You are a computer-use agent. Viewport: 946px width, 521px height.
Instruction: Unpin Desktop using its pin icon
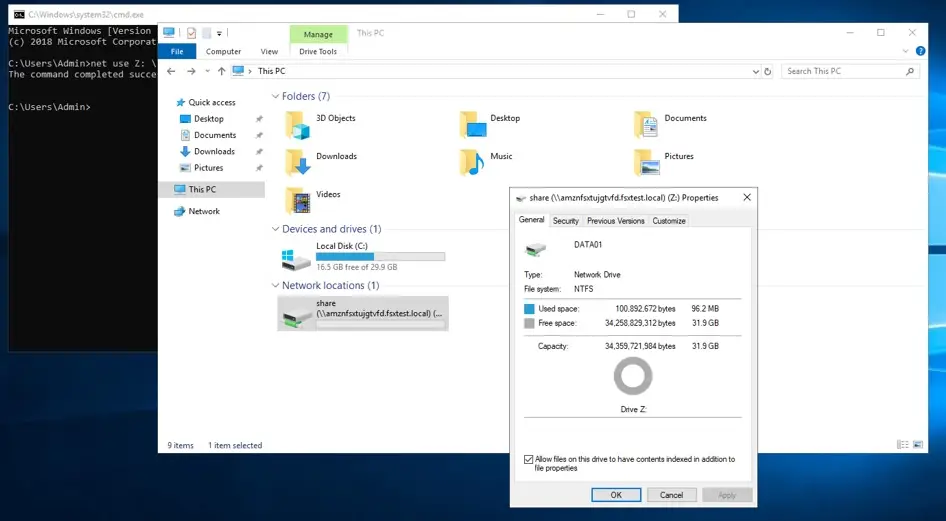click(259, 119)
